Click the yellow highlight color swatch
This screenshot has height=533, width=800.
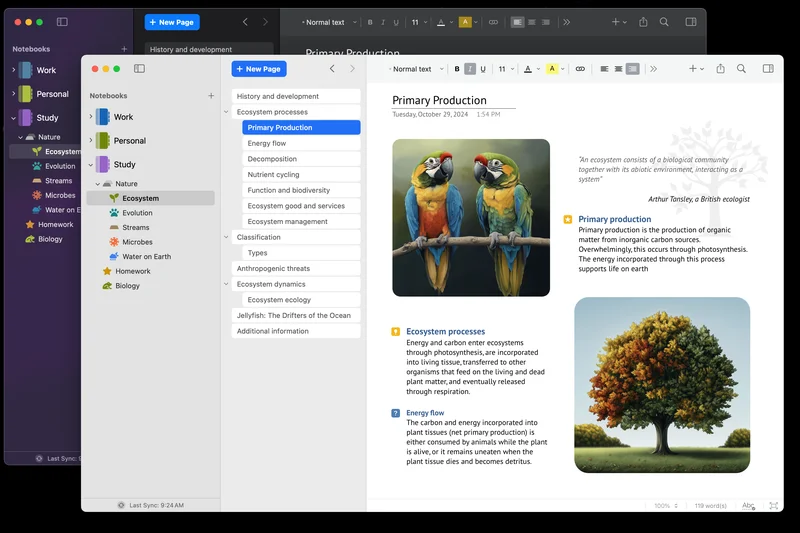552,69
